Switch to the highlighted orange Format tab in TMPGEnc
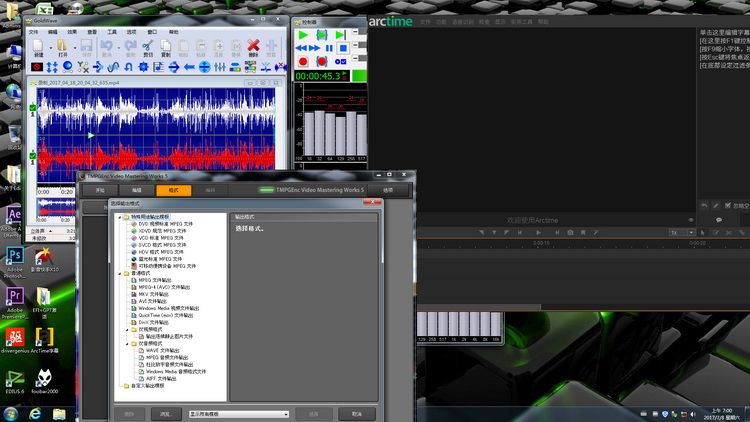This screenshot has width=750, height=422. coord(174,190)
